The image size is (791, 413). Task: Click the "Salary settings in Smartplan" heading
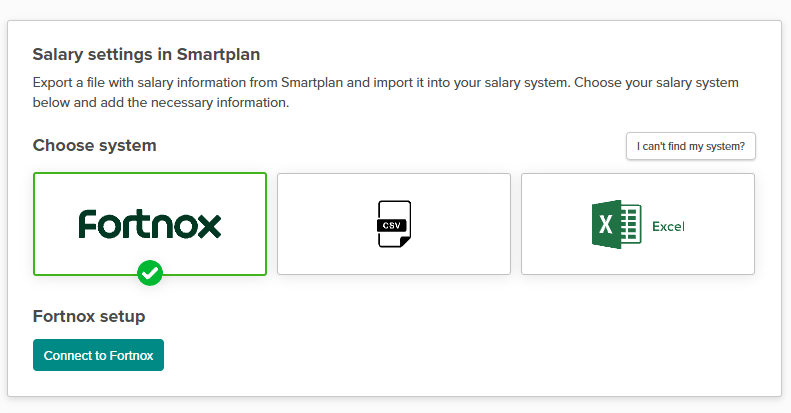(x=146, y=54)
